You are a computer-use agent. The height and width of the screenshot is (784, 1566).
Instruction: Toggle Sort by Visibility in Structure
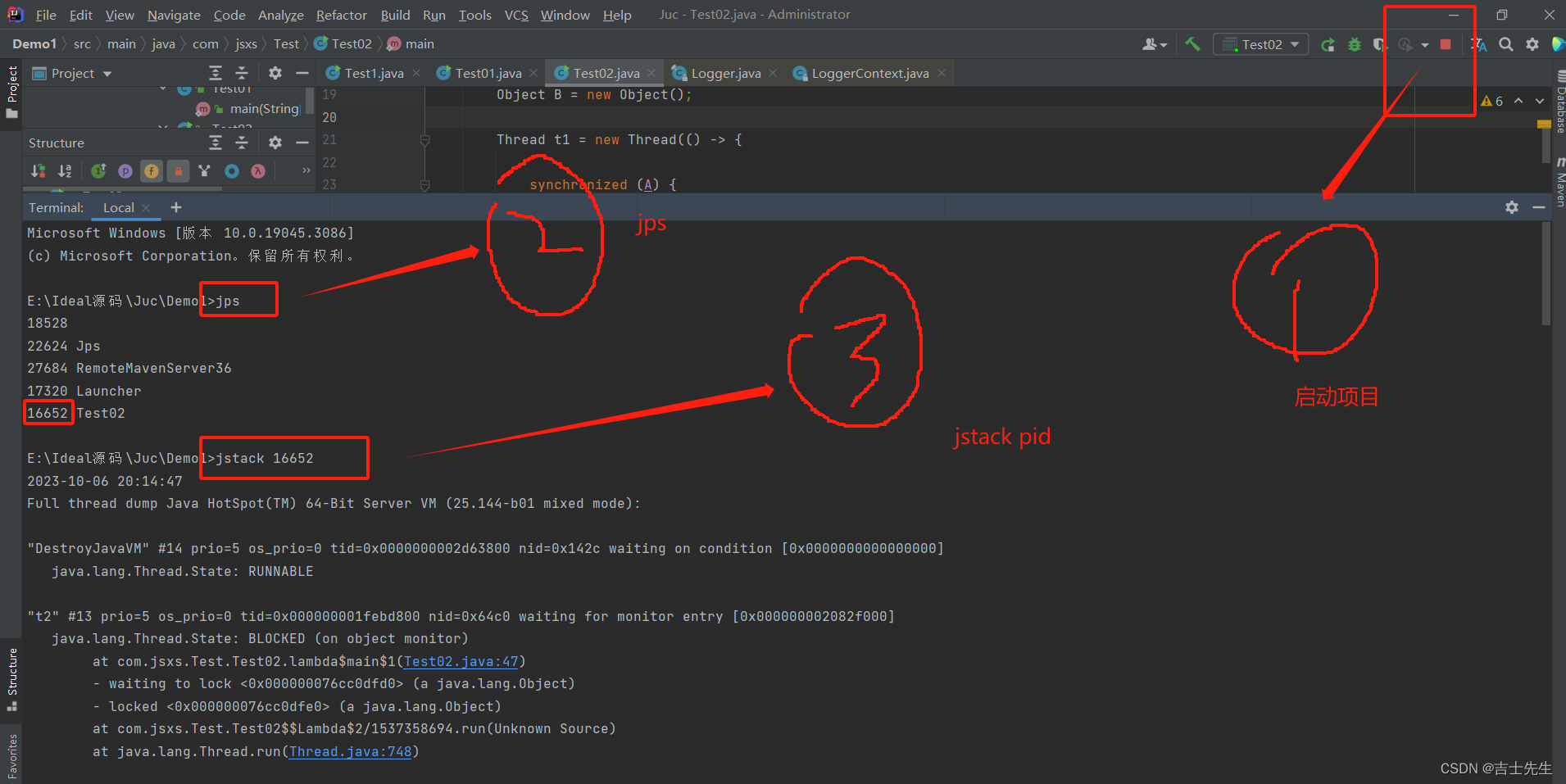(x=39, y=170)
